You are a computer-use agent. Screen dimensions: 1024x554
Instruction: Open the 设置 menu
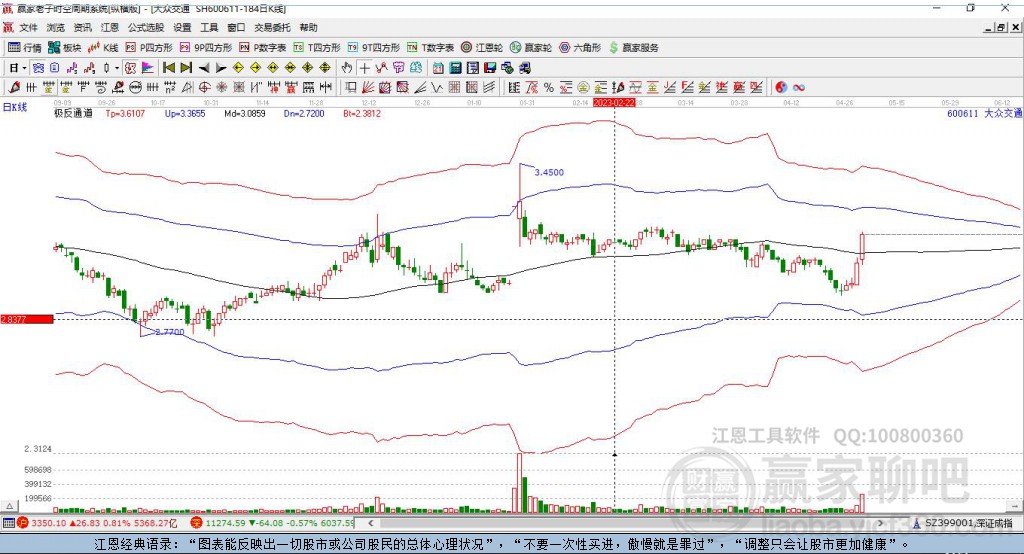(x=182, y=27)
